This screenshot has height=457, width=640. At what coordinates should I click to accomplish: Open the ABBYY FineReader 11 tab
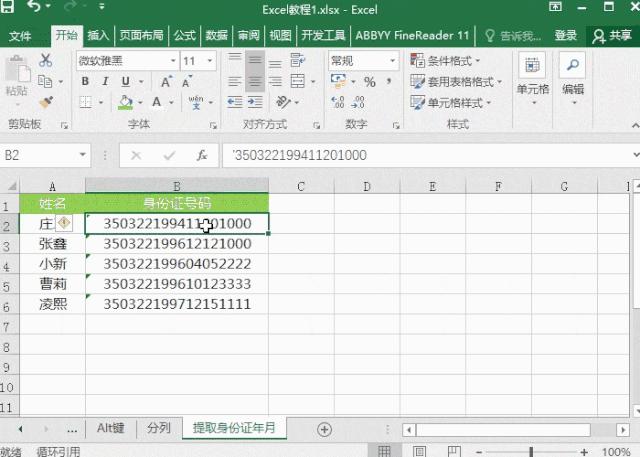(412, 35)
